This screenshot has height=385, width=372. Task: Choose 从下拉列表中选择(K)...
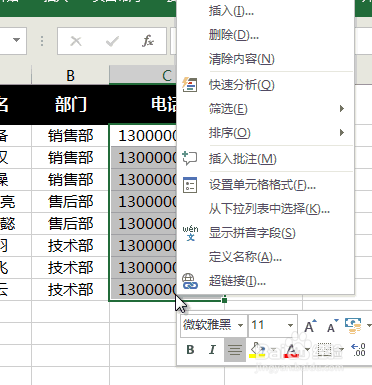coord(265,209)
